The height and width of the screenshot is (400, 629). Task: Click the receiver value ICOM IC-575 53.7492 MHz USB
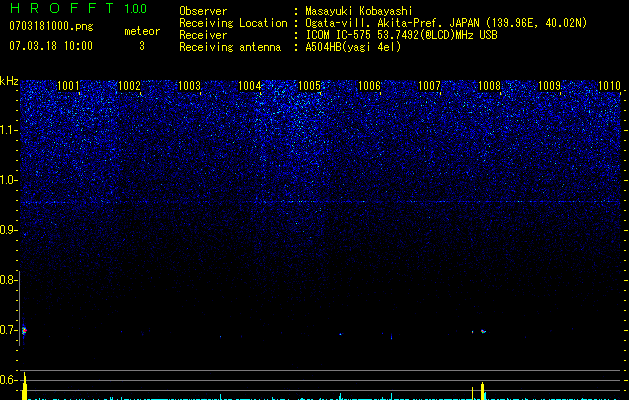click(401, 35)
